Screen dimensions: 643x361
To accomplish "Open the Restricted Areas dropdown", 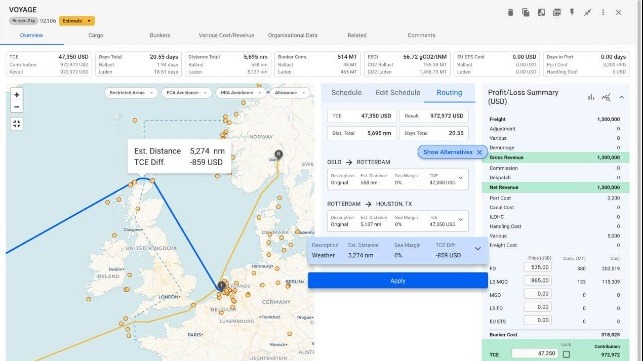I will click(131, 93).
